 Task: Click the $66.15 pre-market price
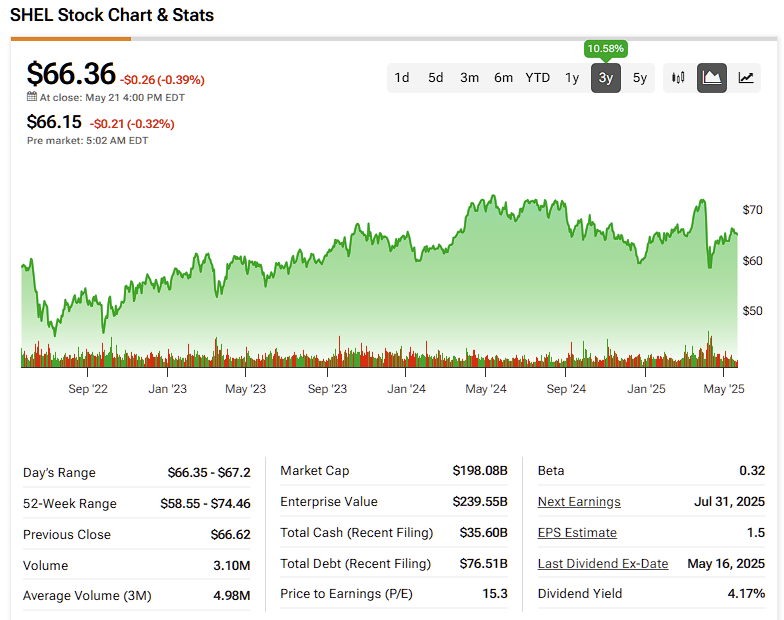pos(54,122)
